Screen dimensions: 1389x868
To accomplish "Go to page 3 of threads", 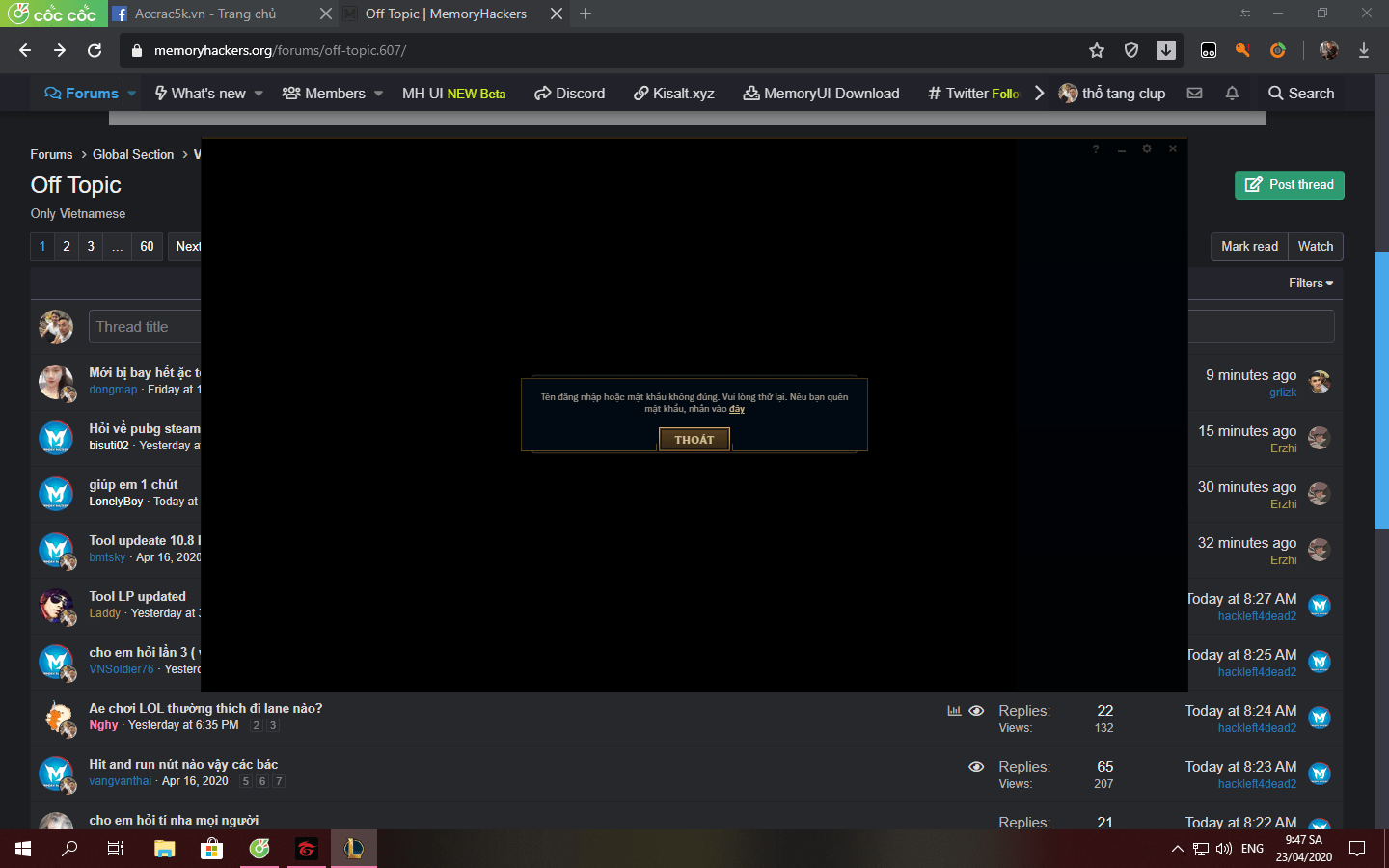I will [x=91, y=247].
